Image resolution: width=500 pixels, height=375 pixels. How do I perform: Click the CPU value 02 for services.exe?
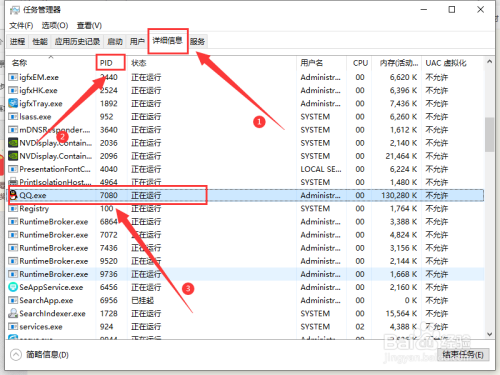click(x=360, y=327)
